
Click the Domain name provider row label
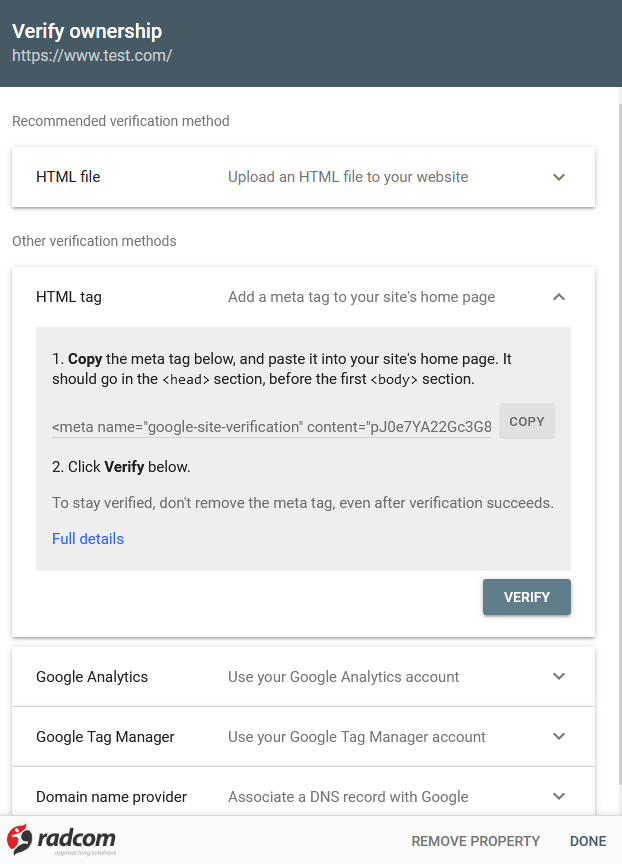click(x=110, y=796)
